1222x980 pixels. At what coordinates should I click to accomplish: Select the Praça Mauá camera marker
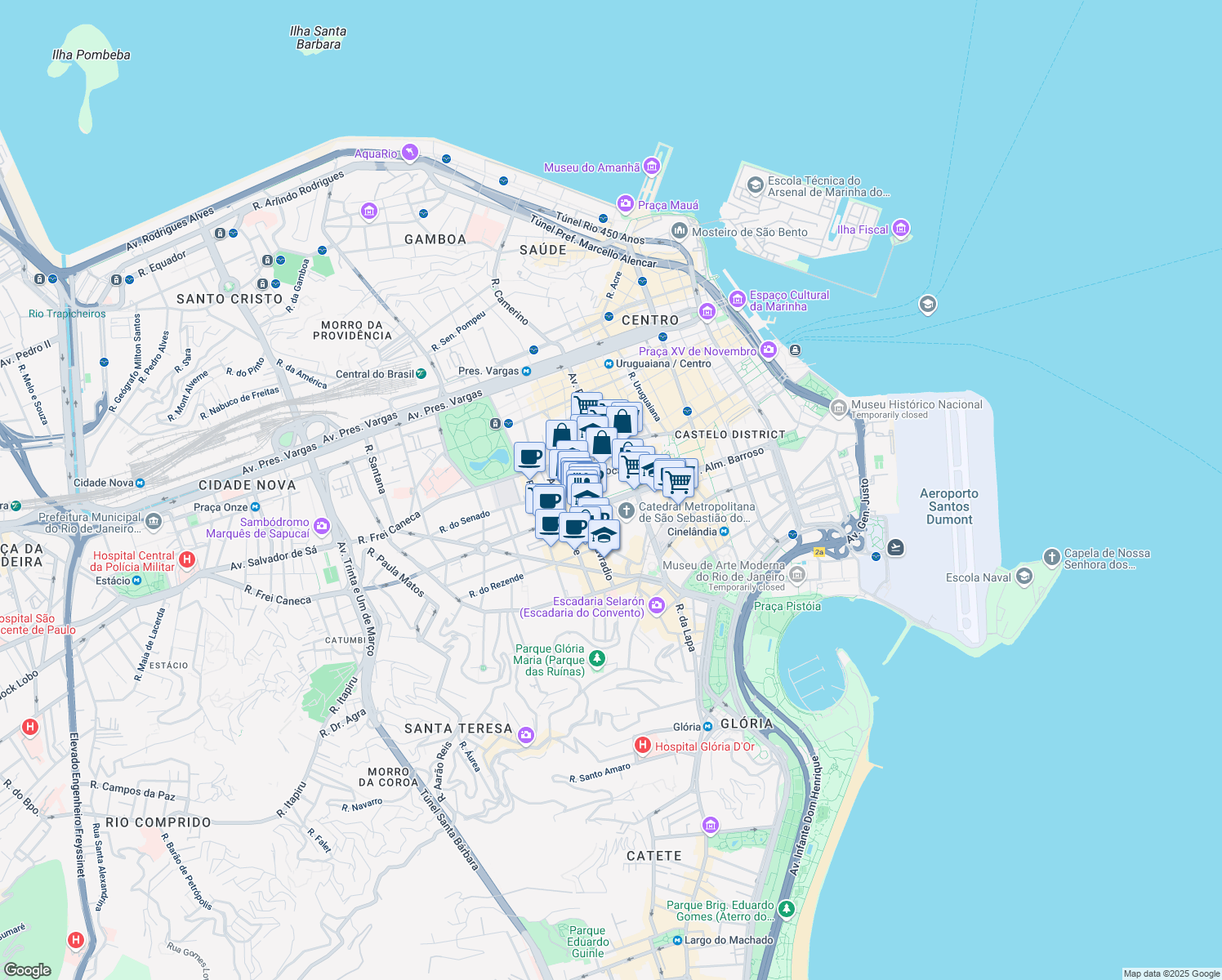click(x=625, y=203)
